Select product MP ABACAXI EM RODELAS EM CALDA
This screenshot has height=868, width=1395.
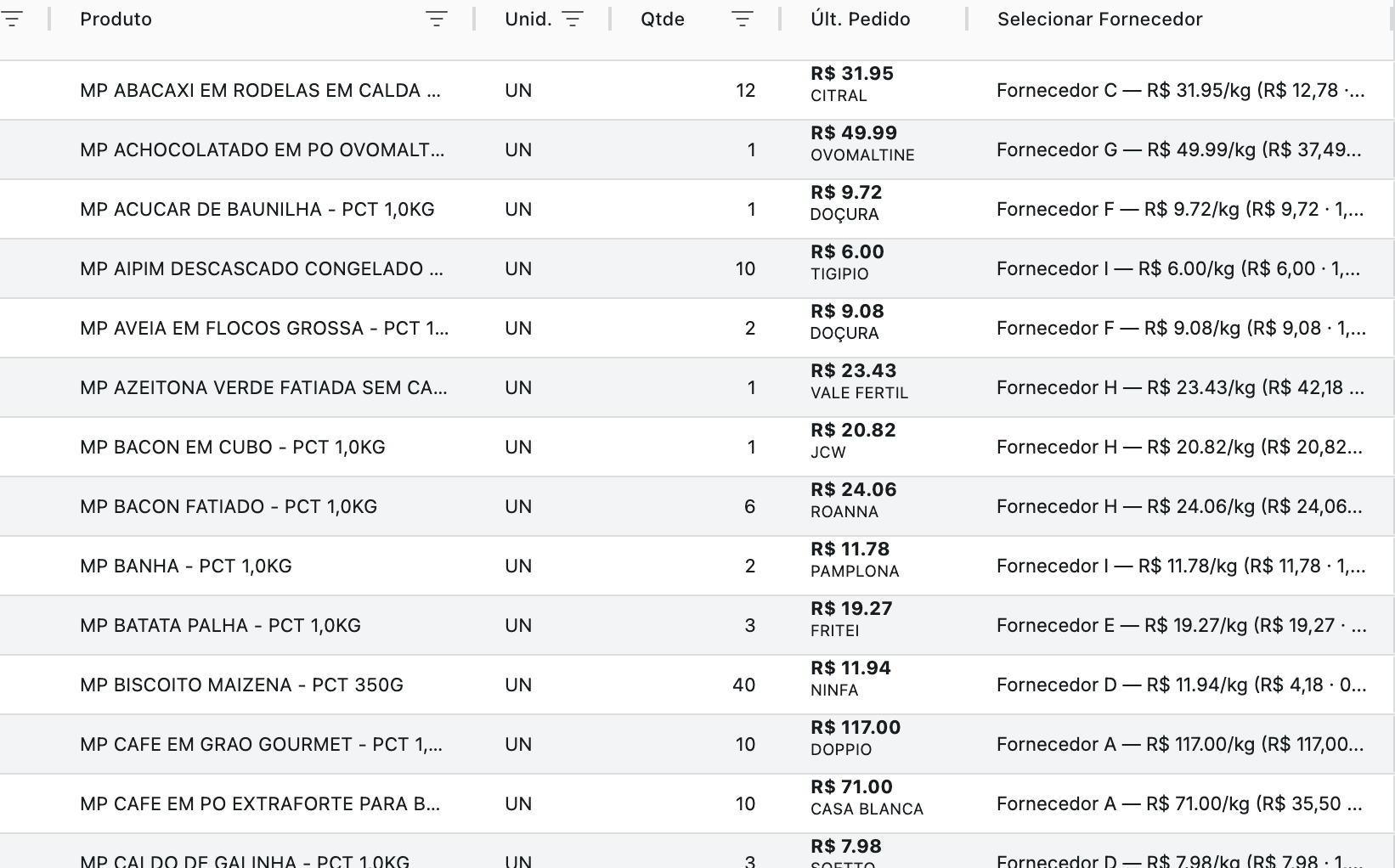260,90
